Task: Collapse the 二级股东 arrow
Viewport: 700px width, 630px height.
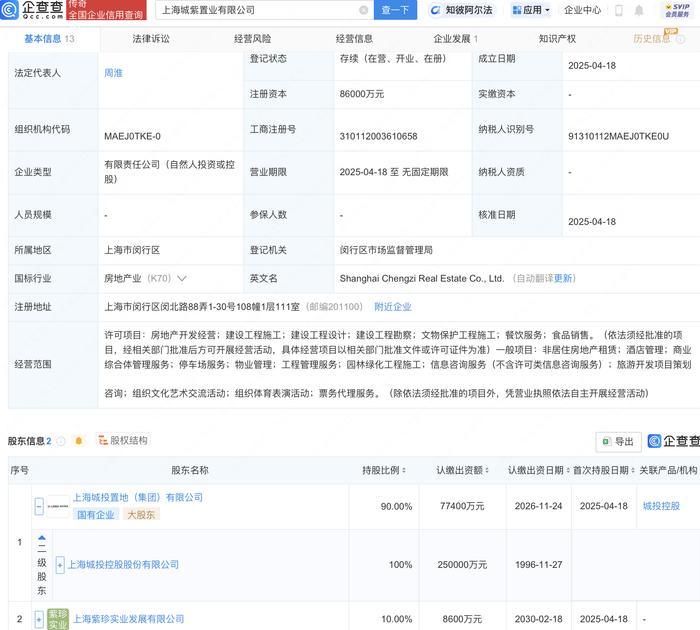Action: [42, 538]
